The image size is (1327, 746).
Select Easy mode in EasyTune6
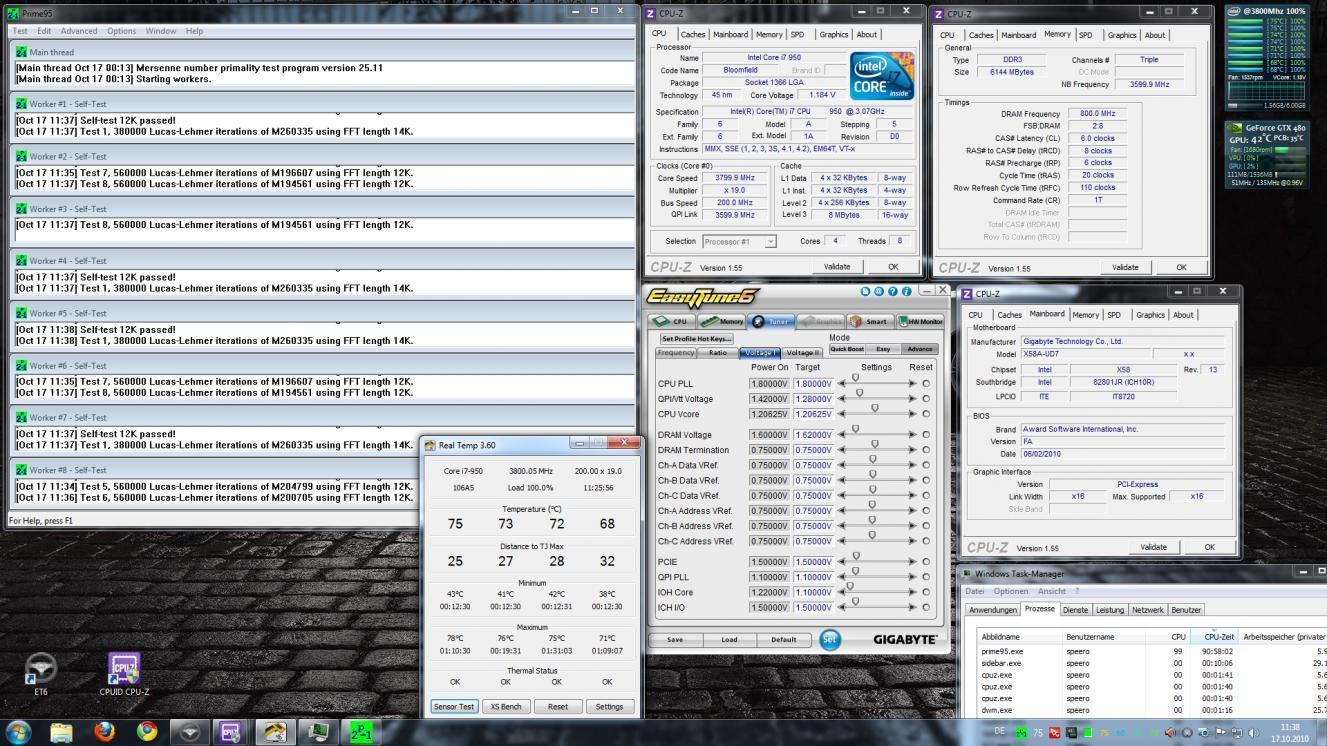tap(884, 349)
